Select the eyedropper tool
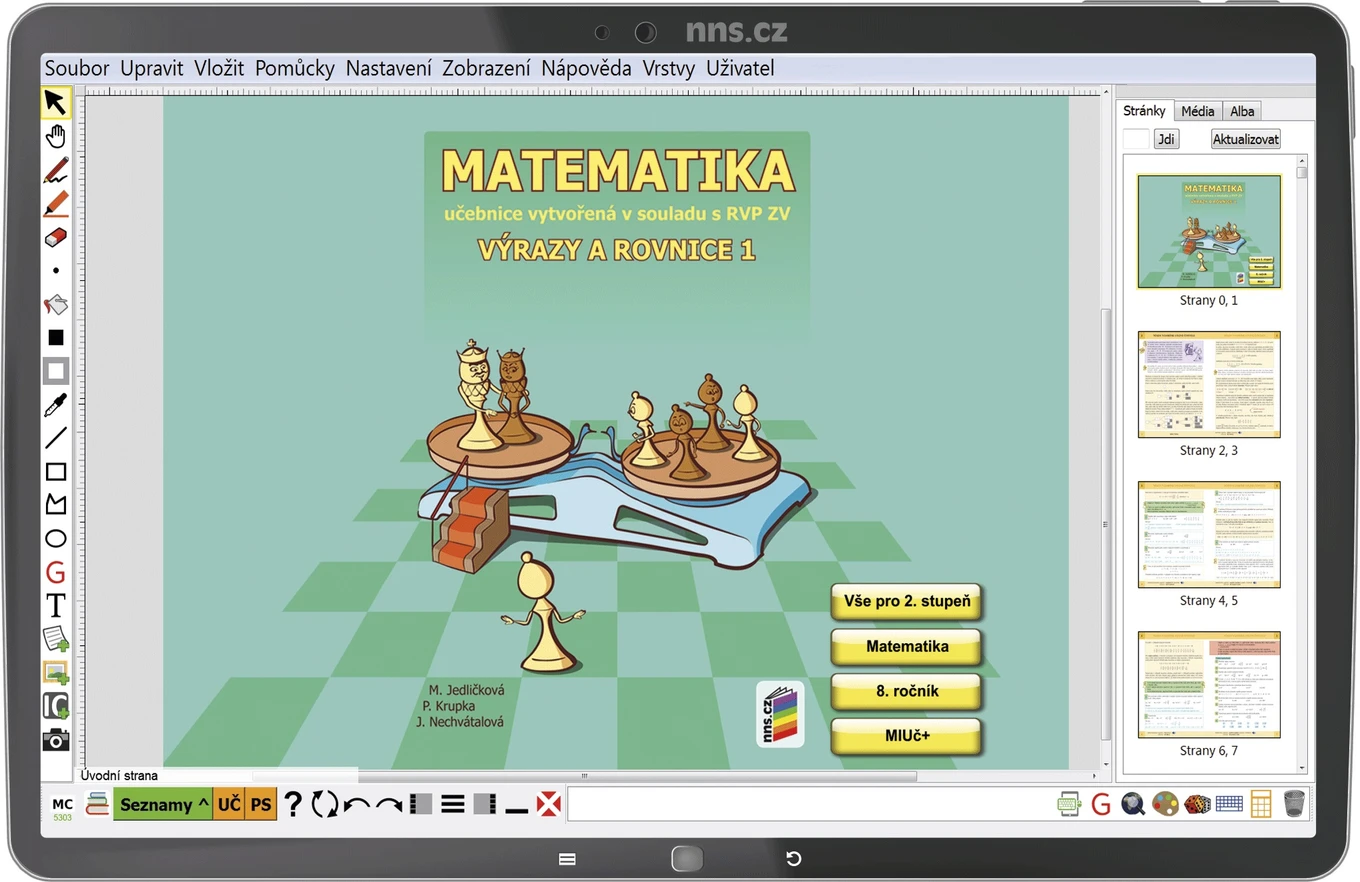The height and width of the screenshot is (882, 1360). pyautogui.click(x=56, y=404)
